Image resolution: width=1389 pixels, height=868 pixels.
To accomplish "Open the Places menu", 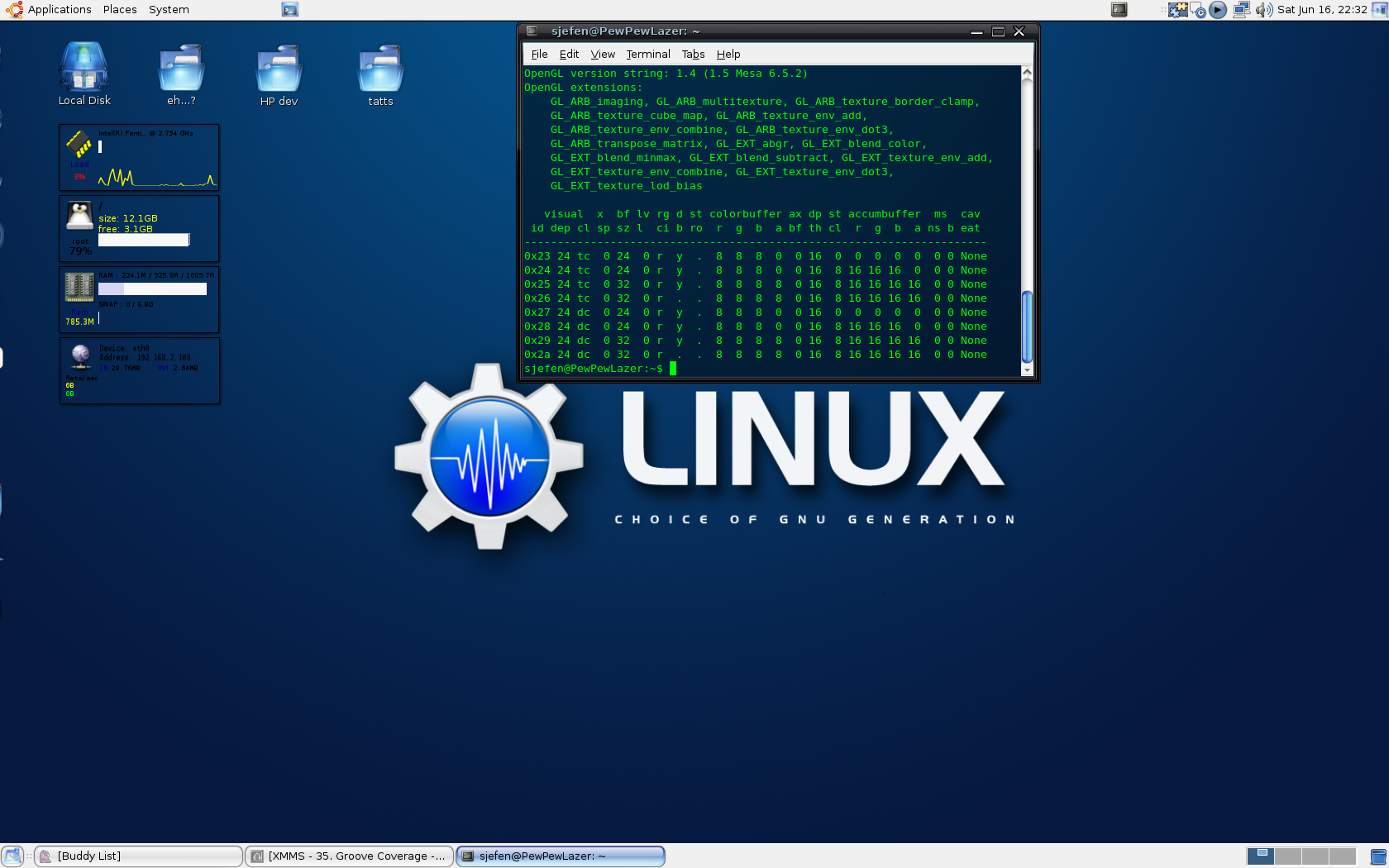I will [120, 10].
